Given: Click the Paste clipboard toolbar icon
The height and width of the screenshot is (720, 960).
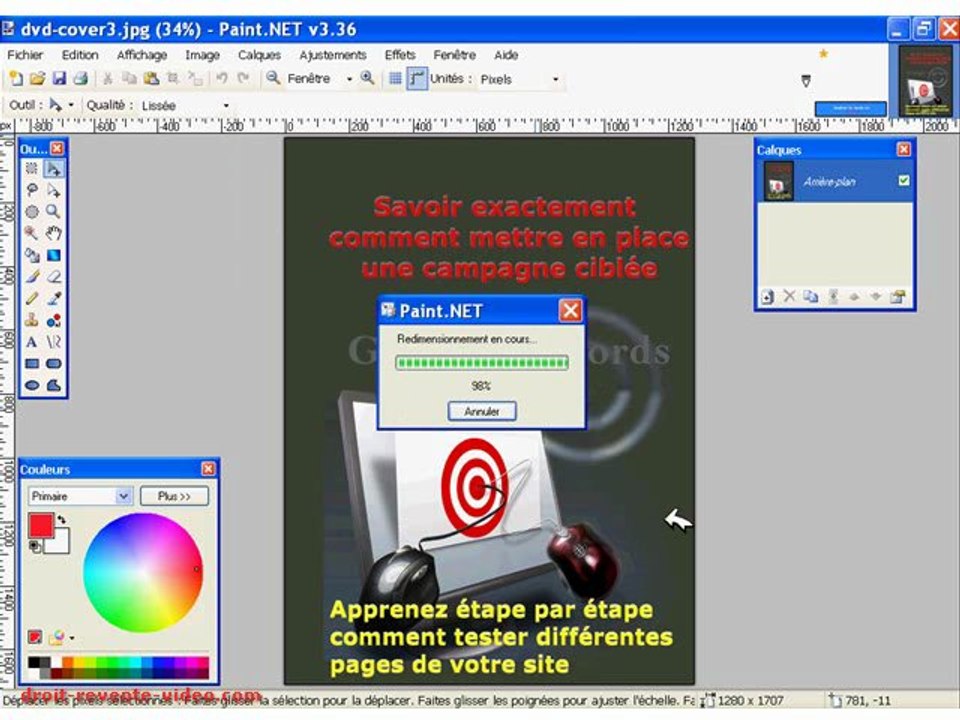Looking at the screenshot, I should point(151,78).
